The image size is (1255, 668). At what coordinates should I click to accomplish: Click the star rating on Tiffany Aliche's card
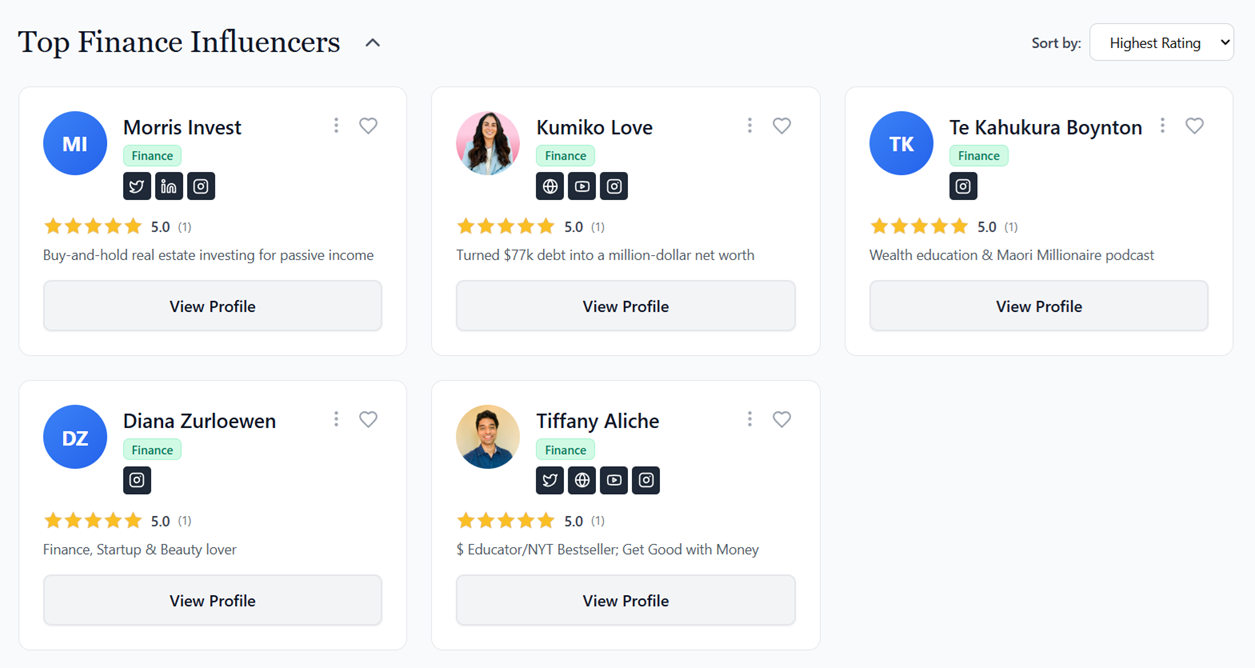pos(506,520)
